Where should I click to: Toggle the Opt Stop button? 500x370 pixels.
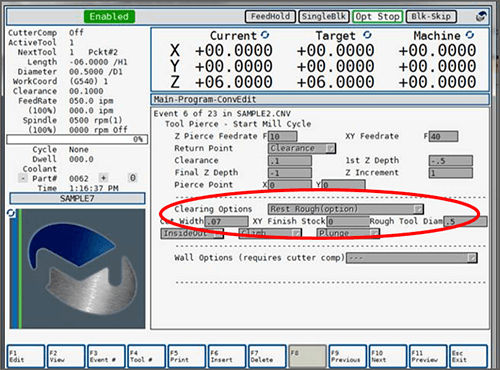[378, 16]
